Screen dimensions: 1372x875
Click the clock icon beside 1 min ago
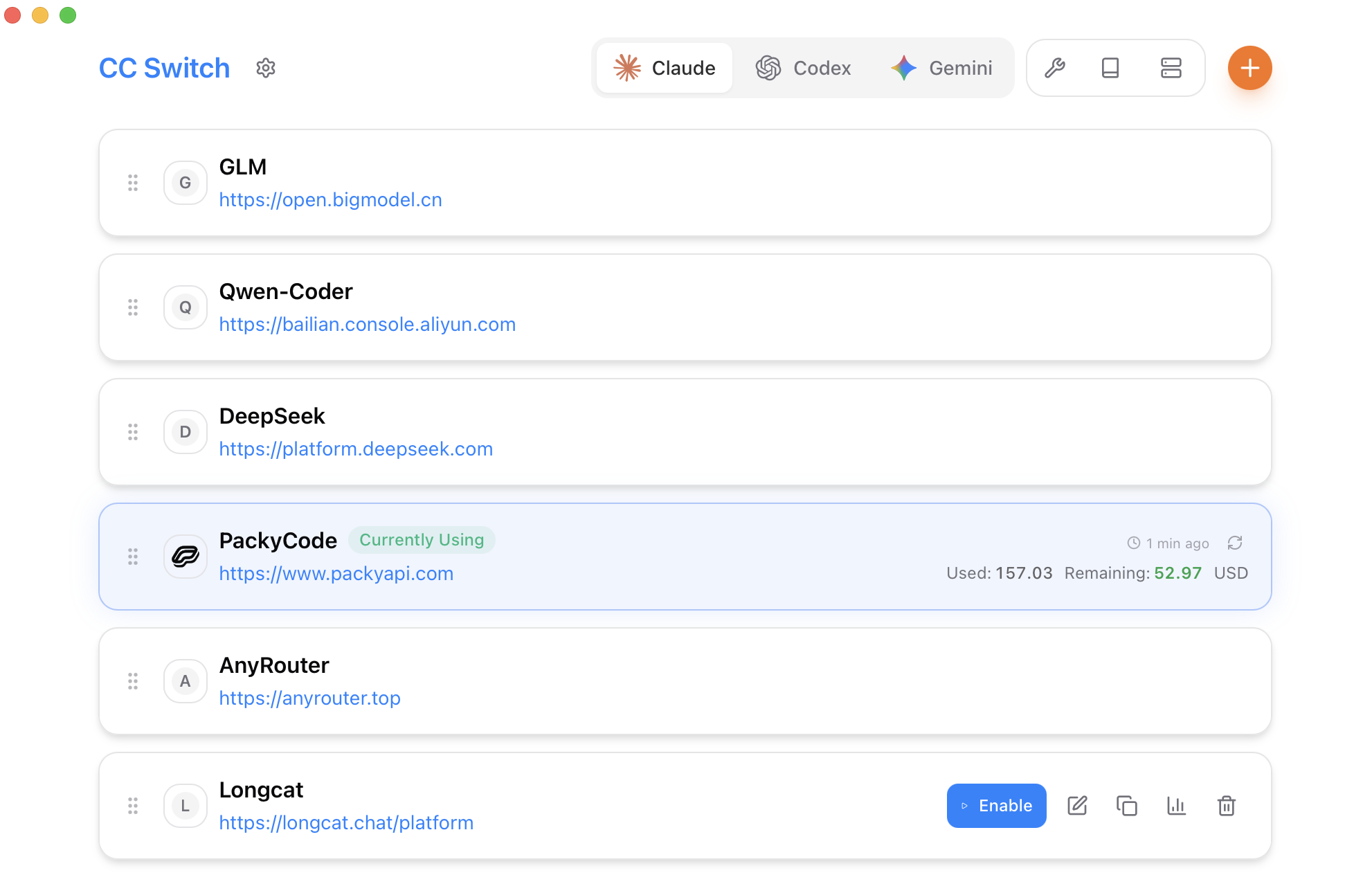coord(1133,543)
